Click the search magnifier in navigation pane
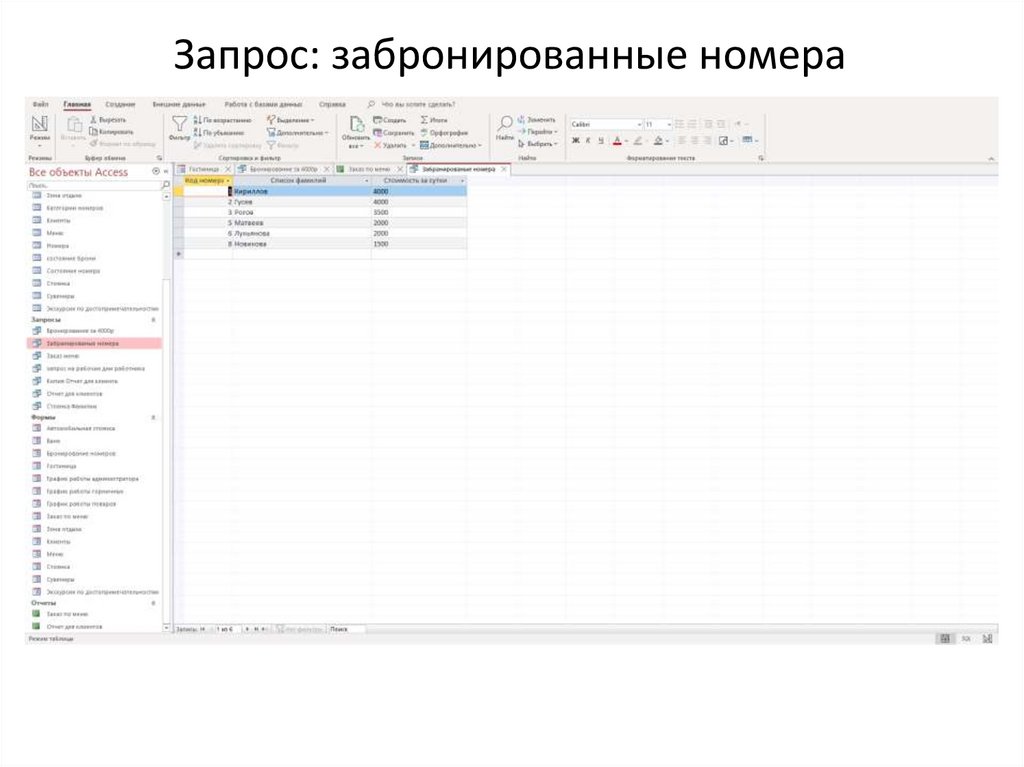The width and height of the screenshot is (1024, 767). (x=165, y=186)
